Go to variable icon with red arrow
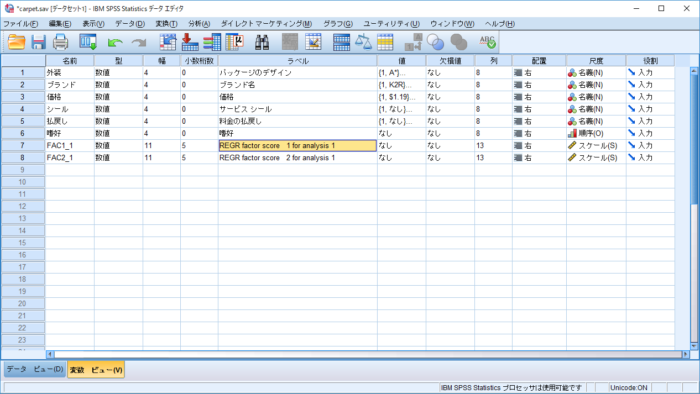The image size is (700, 394). click(x=190, y=42)
